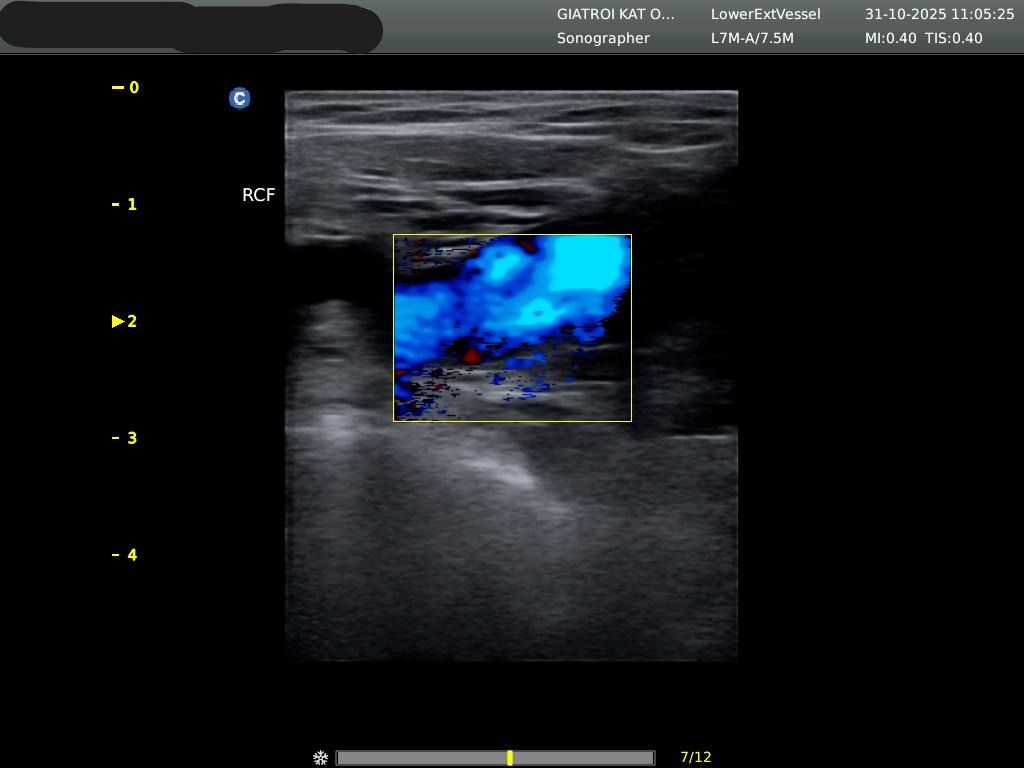This screenshot has height=768, width=1024.
Task: Click the snowflake freeze icon
Action: [321, 758]
